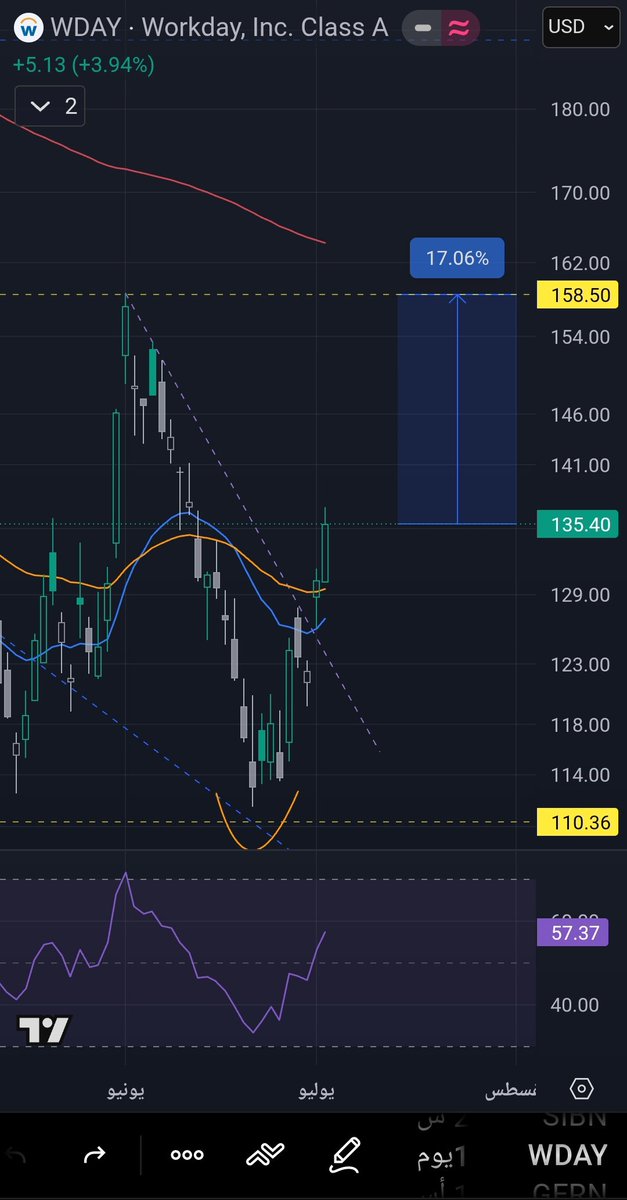Viewport: 627px width, 1200px height.
Task: Click the 146.00 price axis value
Action: [x=580, y=414]
